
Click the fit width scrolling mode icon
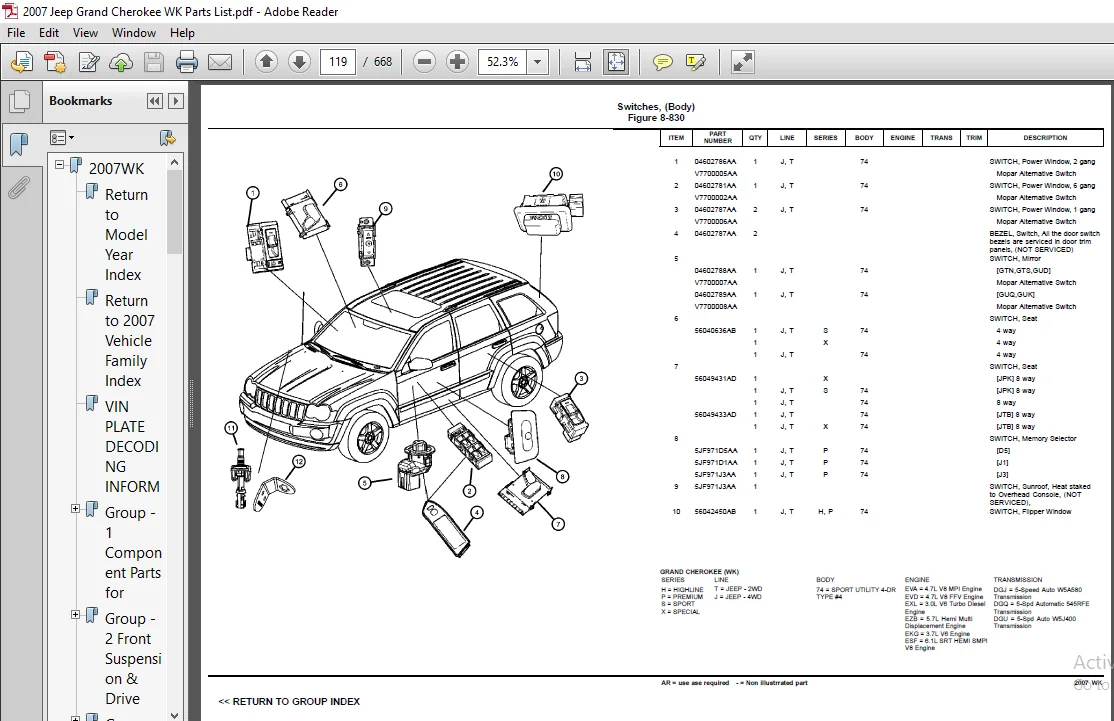coord(583,63)
